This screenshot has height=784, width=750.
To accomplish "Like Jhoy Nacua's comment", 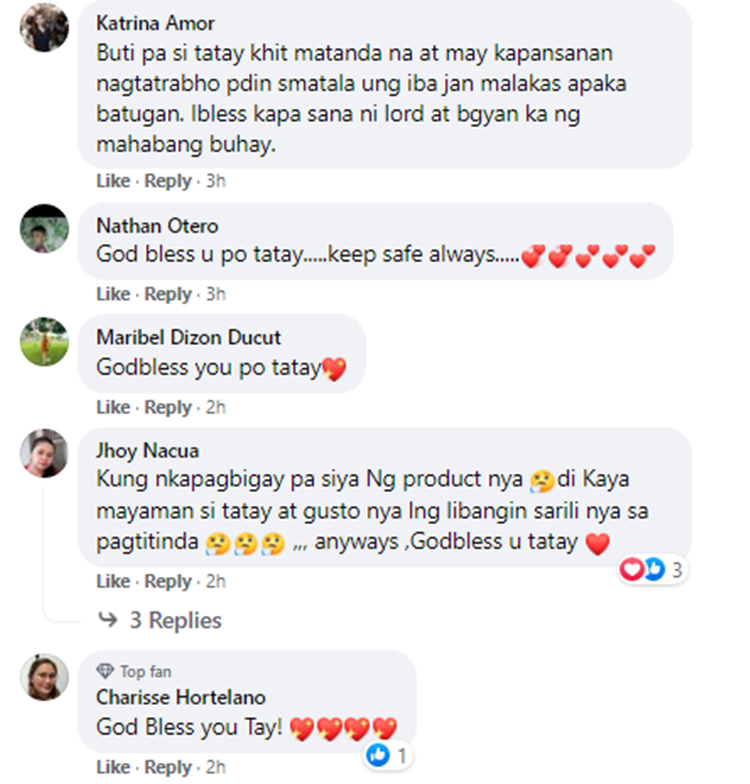I will click(x=113, y=581).
